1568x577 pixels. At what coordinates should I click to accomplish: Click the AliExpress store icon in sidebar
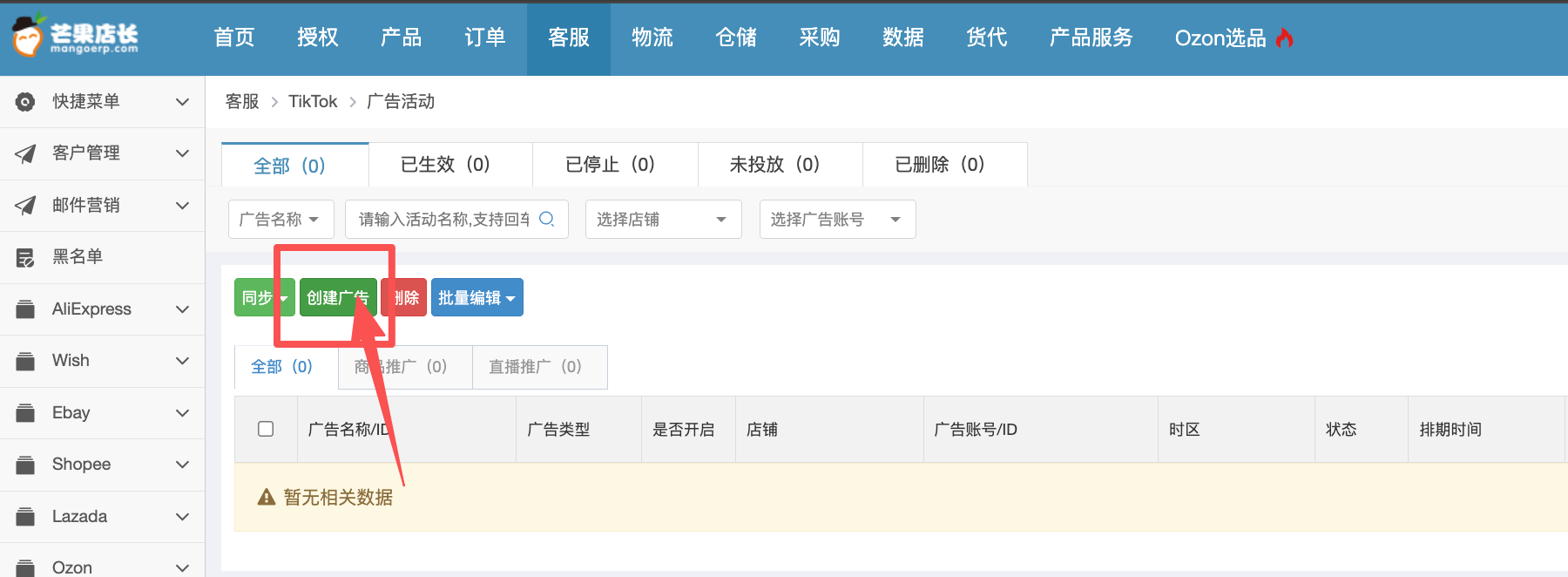tap(25, 309)
